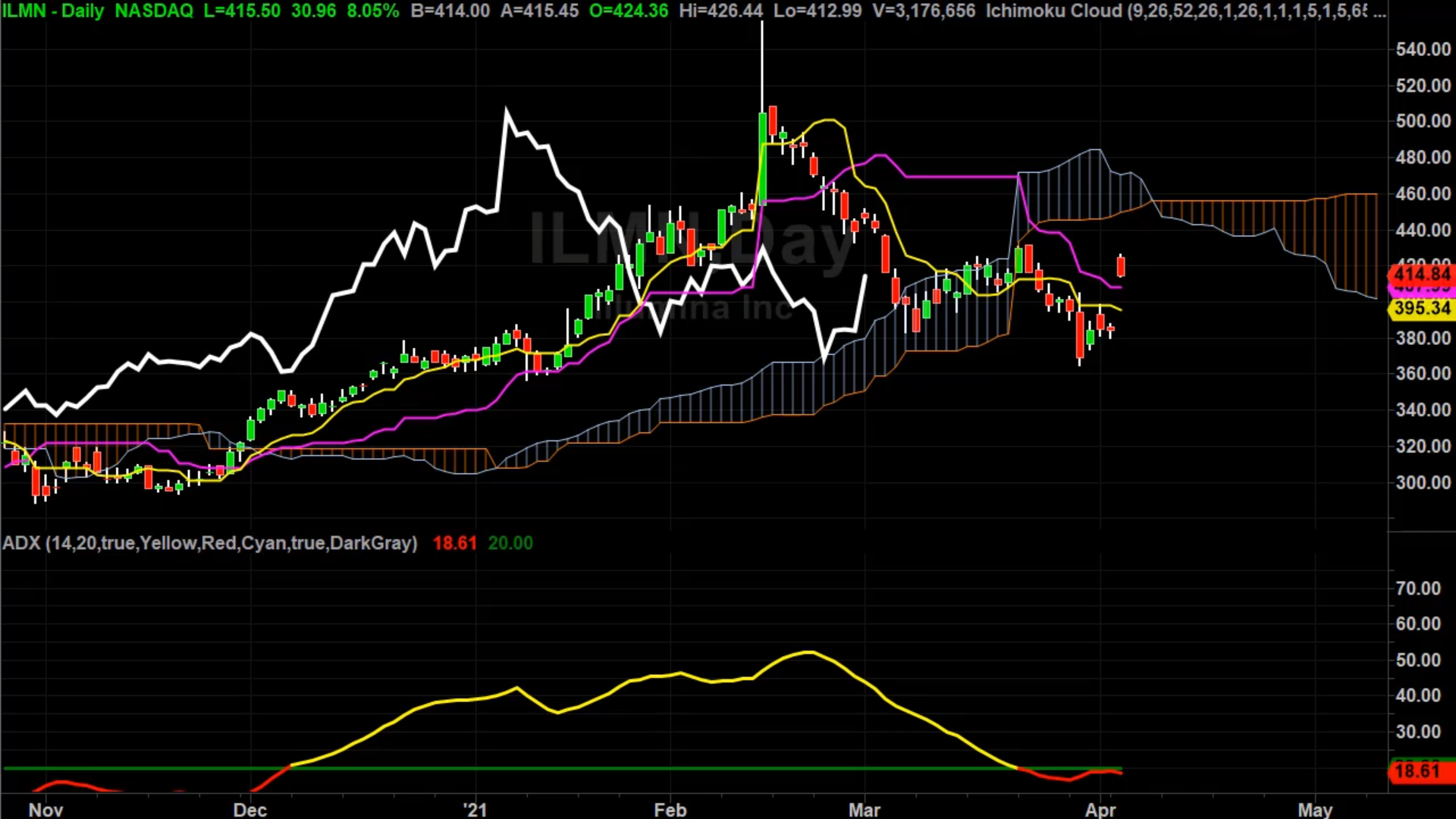Click the Feb date axis label
Viewport: 1456px width, 819px height.
pos(670,809)
